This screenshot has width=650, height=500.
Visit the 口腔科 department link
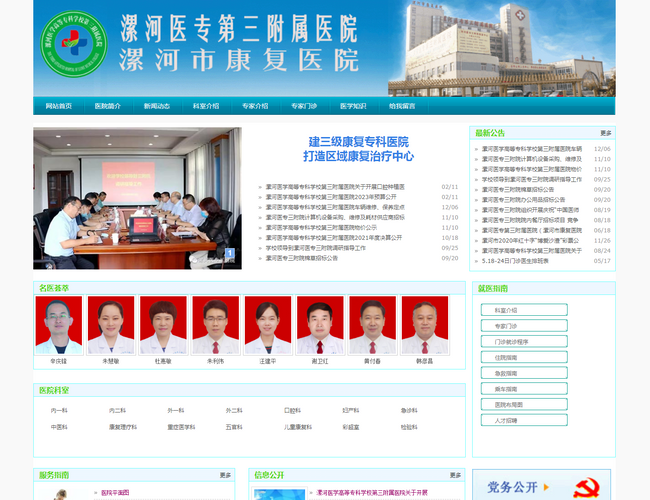click(292, 410)
